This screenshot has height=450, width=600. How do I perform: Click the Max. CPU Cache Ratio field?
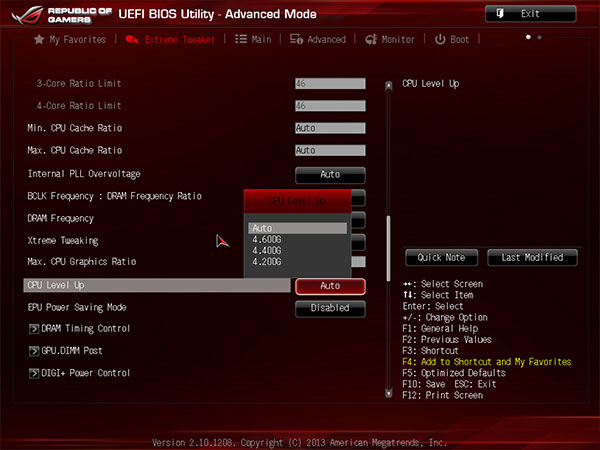pyautogui.click(x=330, y=150)
